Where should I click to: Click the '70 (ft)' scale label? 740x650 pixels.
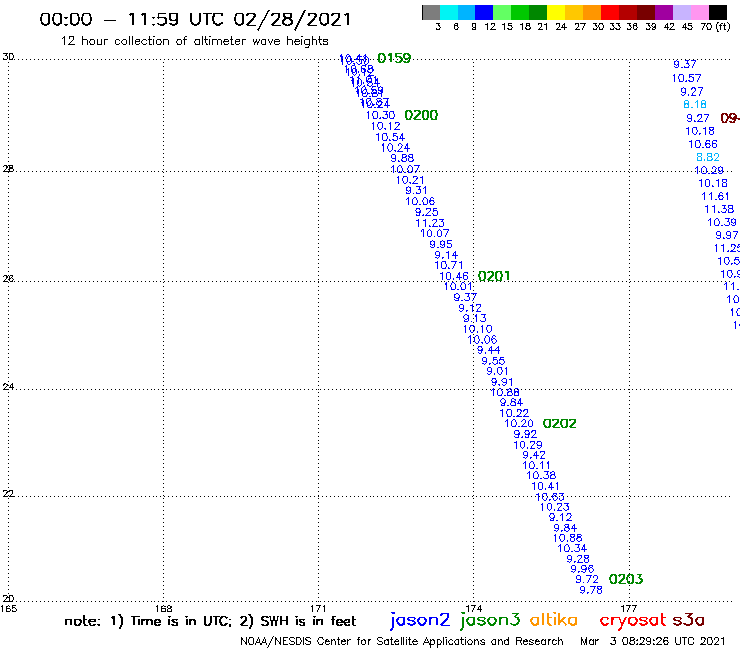[x=715, y=27]
